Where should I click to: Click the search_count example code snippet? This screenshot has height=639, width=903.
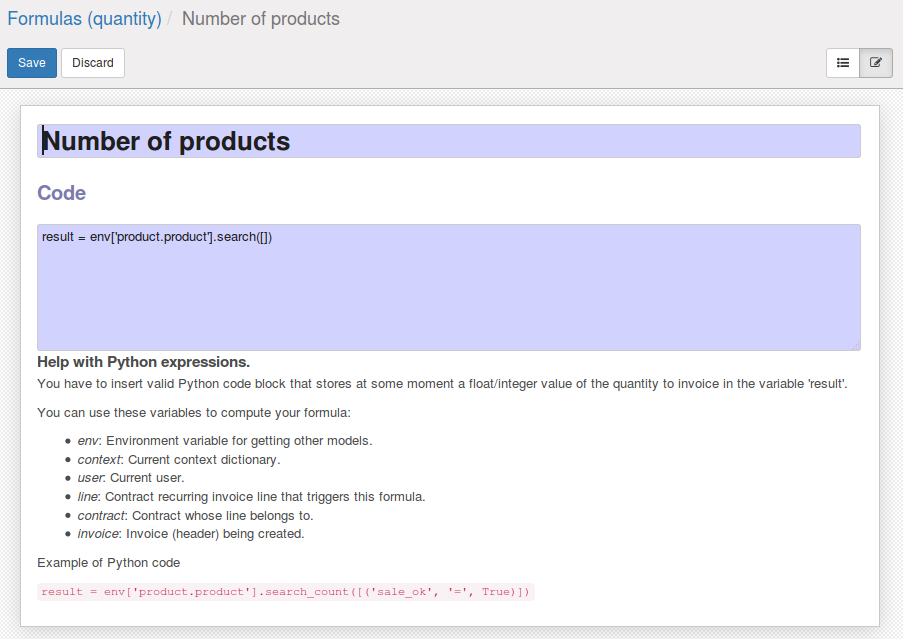[x=286, y=592]
